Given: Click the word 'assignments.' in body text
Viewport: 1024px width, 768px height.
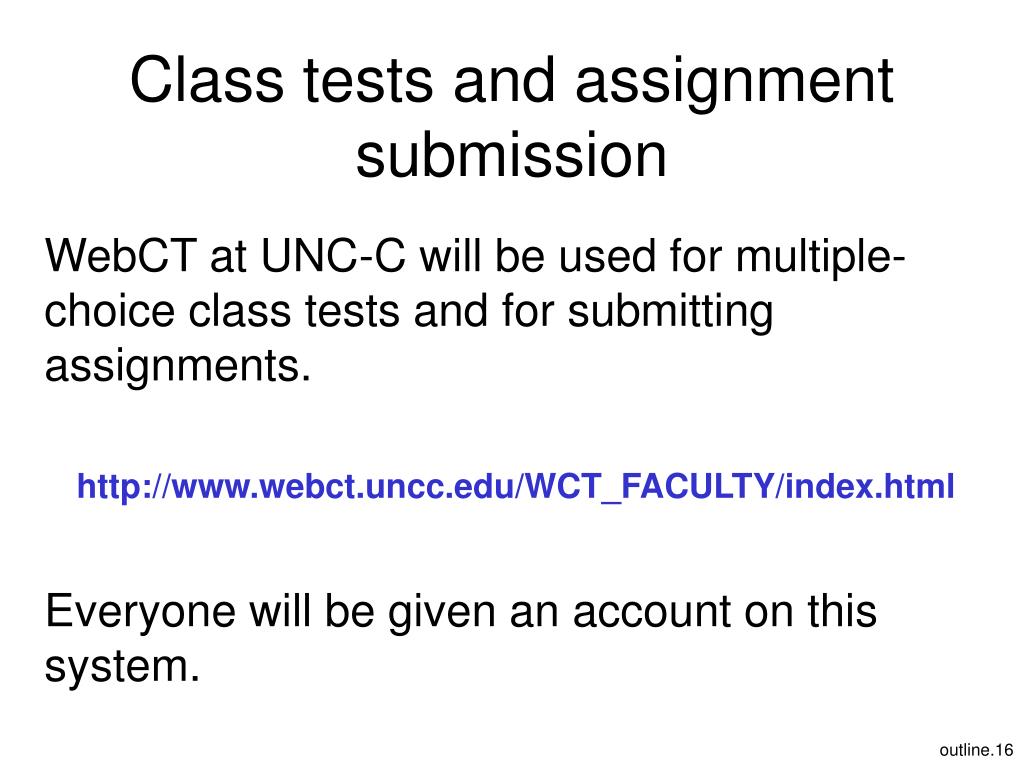Looking at the screenshot, I should (178, 366).
